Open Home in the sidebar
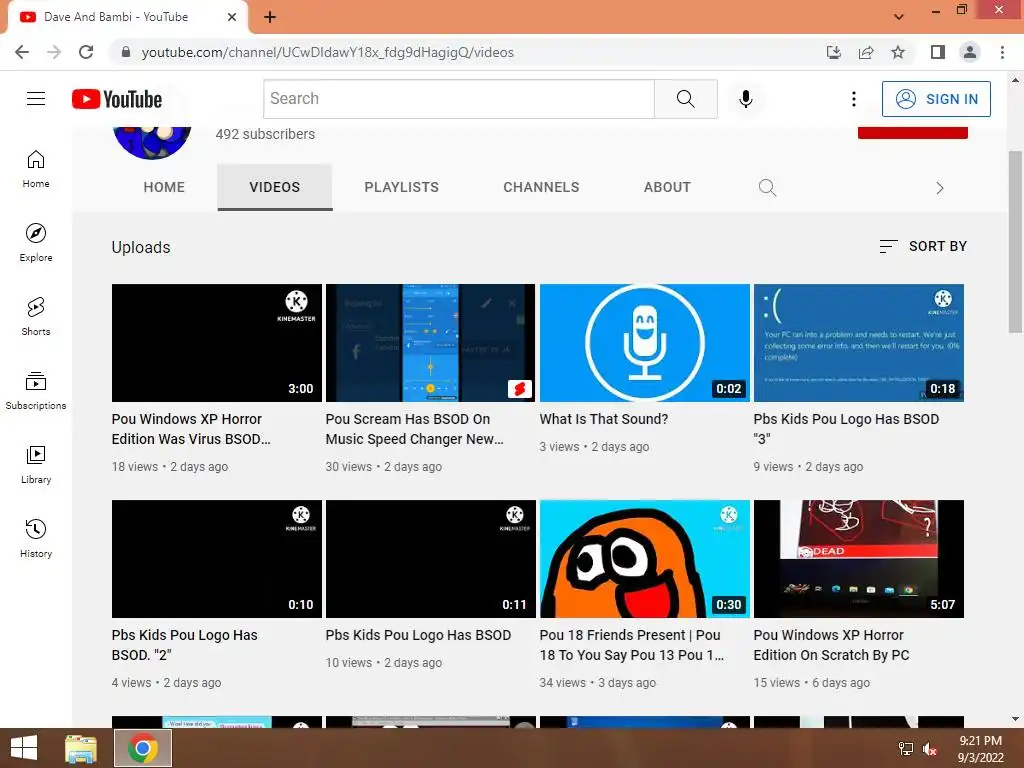 (x=36, y=168)
